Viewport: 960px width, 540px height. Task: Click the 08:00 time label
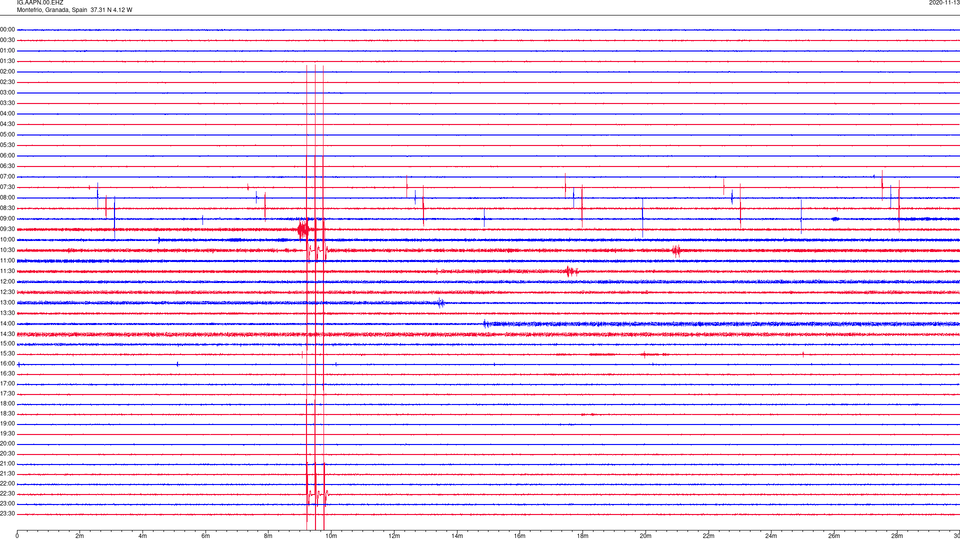tap(7, 198)
